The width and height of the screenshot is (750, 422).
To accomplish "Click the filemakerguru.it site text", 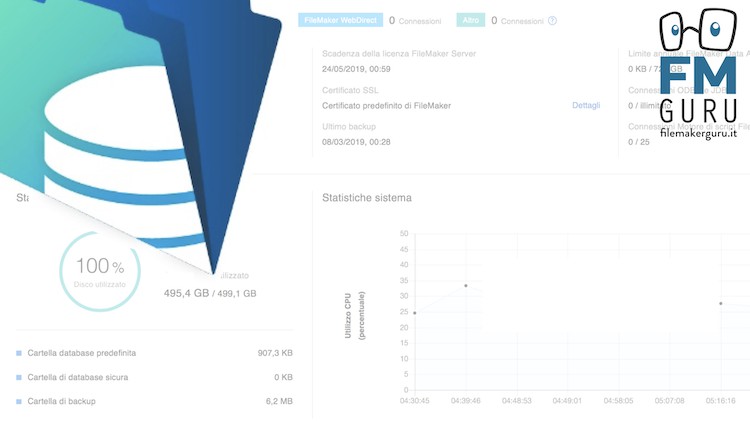I will click(698, 133).
